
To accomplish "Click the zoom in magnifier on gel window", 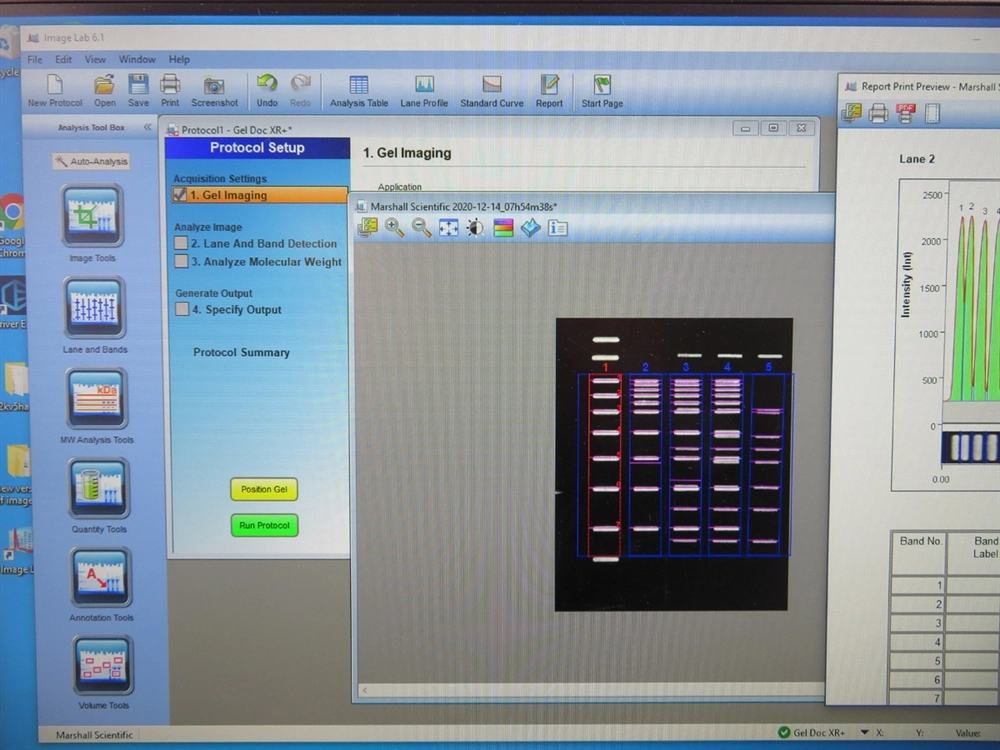I will (x=394, y=228).
